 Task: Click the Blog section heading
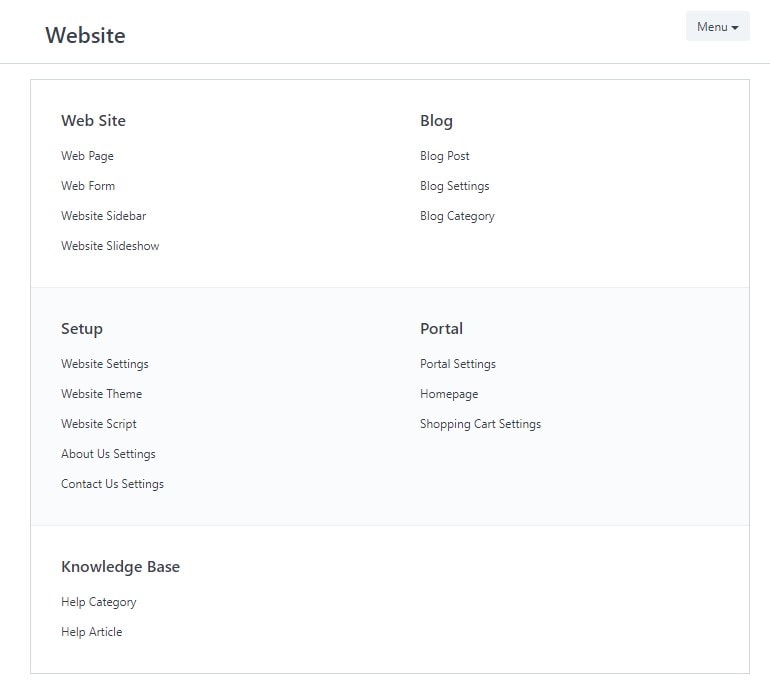436,121
